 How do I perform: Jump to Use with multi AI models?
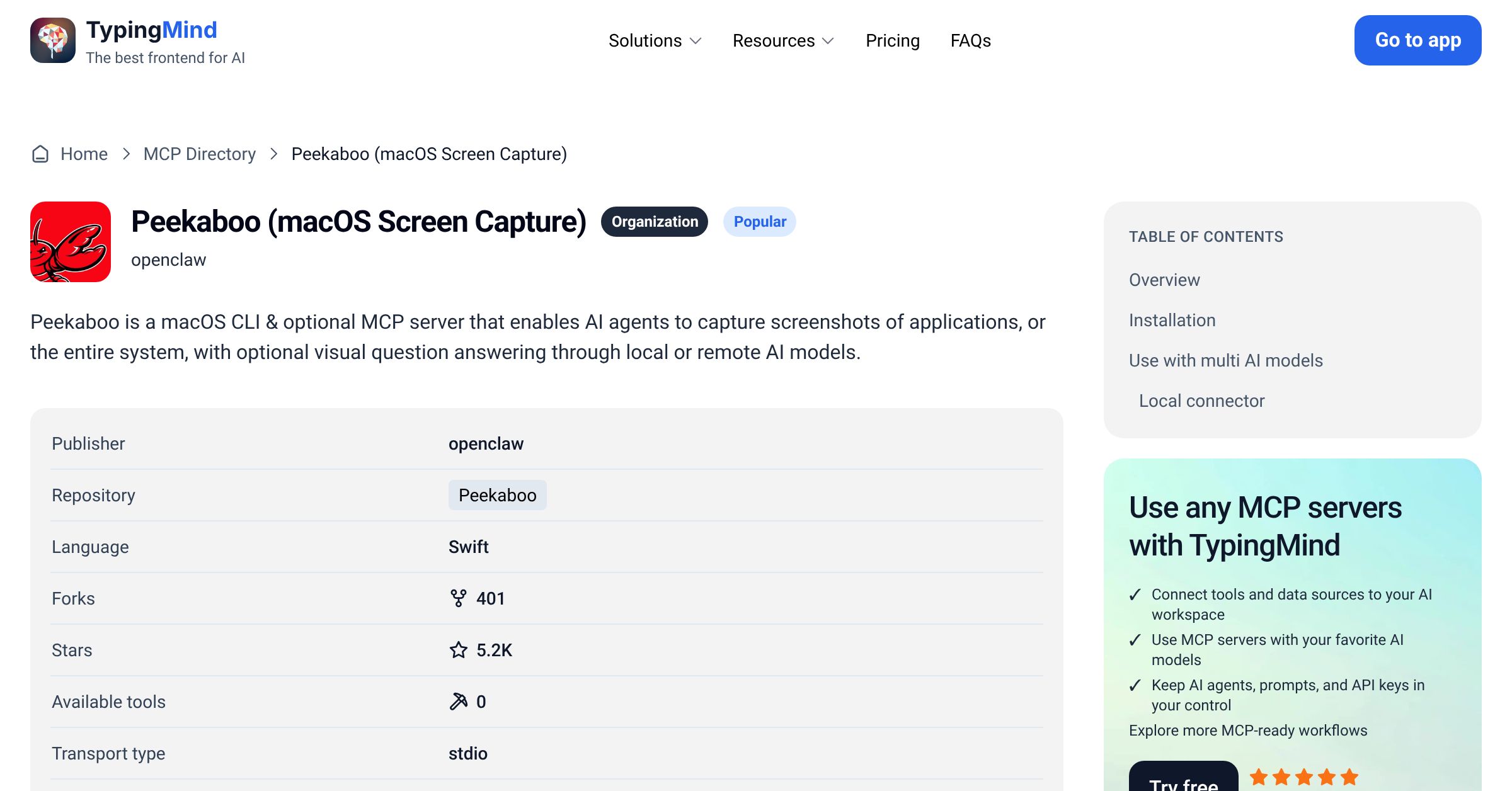[1226, 360]
